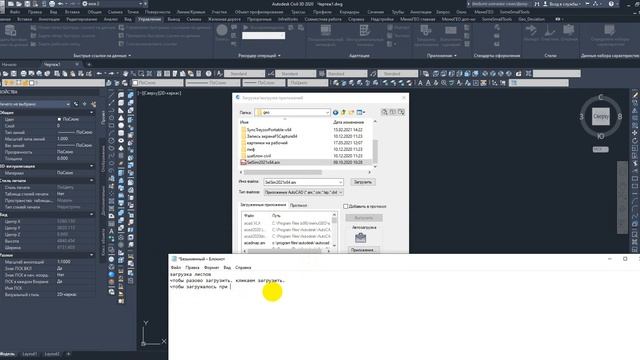Click the Up One Level icon in the load dialog
Screen dimensions: 640x360
pos(343,112)
